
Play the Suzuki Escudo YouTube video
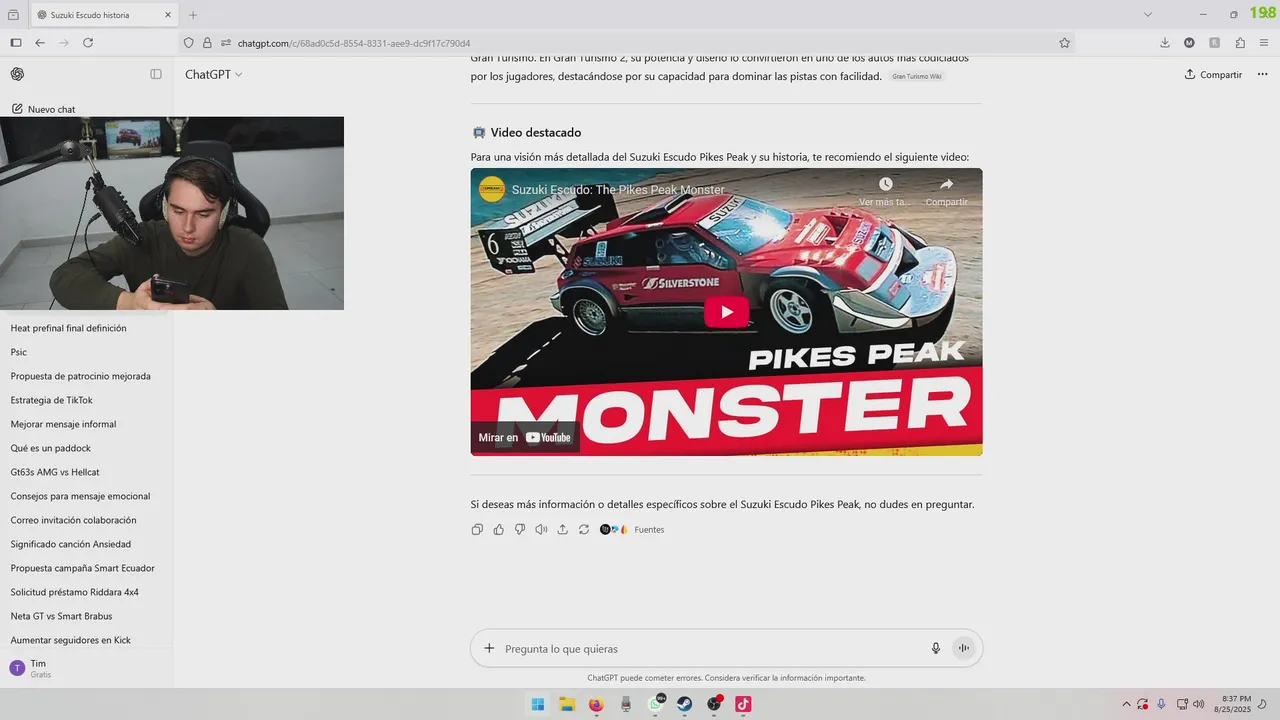click(726, 312)
